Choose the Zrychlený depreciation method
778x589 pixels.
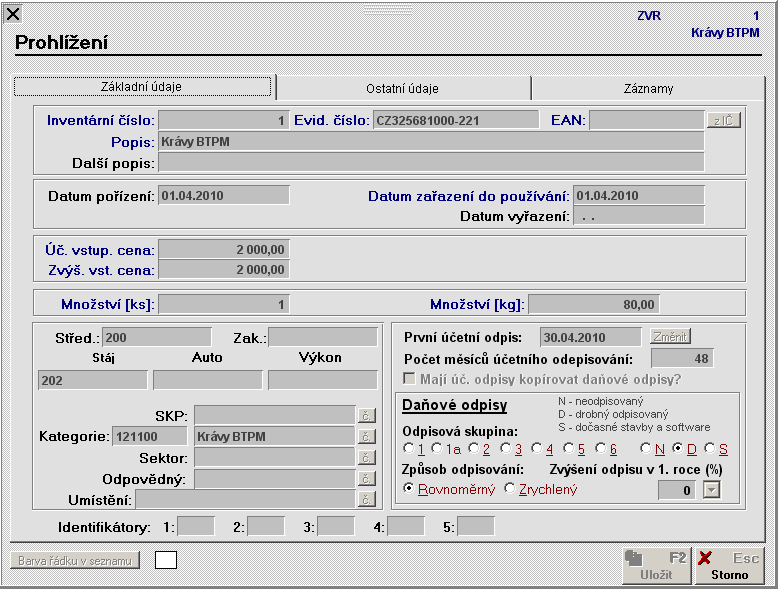point(510,488)
